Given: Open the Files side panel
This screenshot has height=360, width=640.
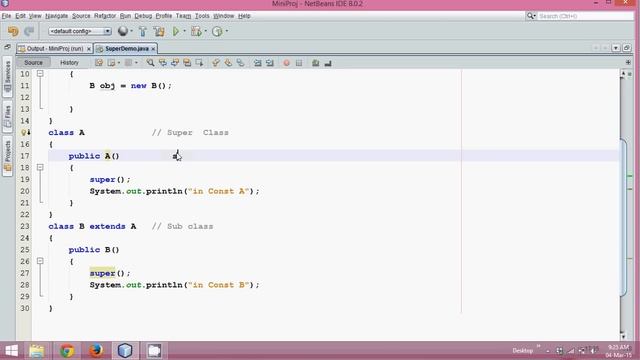Looking at the screenshot, I should pyautogui.click(x=7, y=116).
